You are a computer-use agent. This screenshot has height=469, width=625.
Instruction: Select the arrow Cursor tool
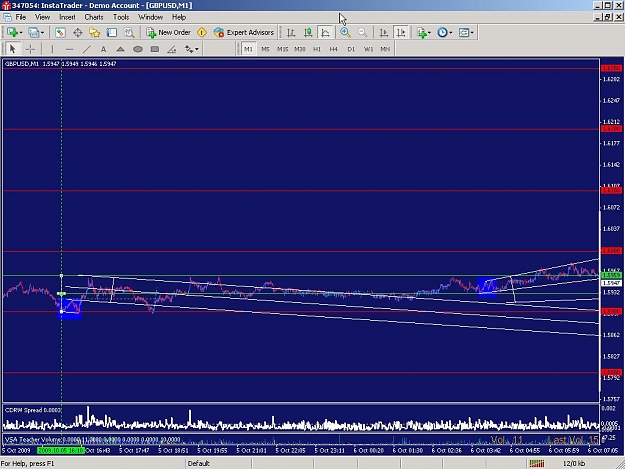(x=12, y=49)
